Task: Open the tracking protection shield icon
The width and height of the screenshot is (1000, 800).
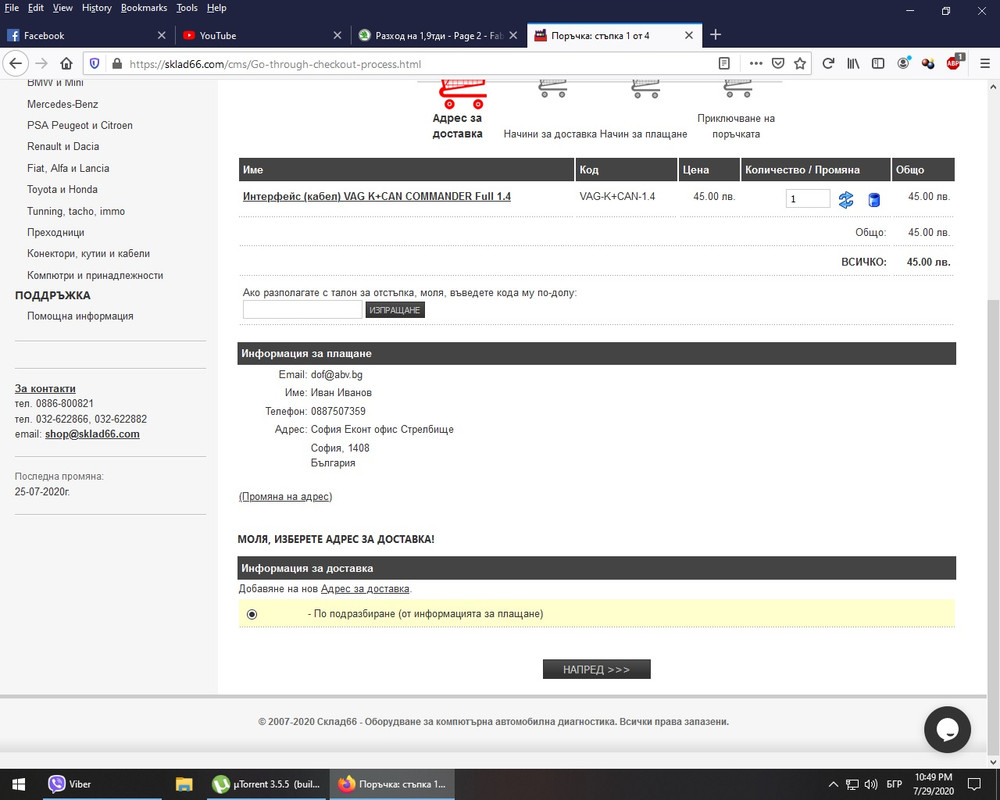Action: coord(94,64)
